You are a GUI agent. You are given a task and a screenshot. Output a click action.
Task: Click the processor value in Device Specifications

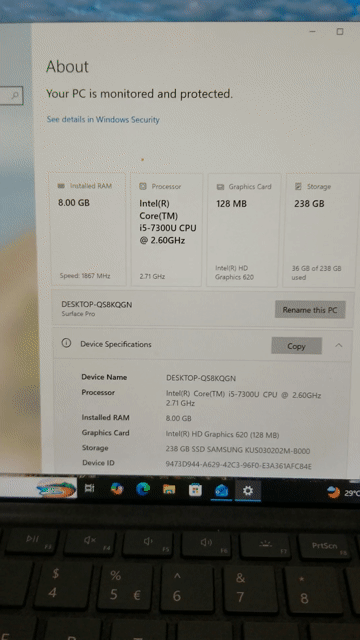pyautogui.click(x=243, y=399)
